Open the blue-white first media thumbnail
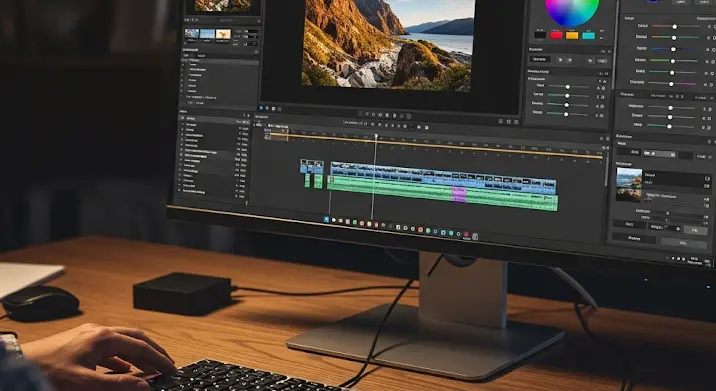Screen dimensions: 716x391 pyautogui.click(x=192, y=33)
